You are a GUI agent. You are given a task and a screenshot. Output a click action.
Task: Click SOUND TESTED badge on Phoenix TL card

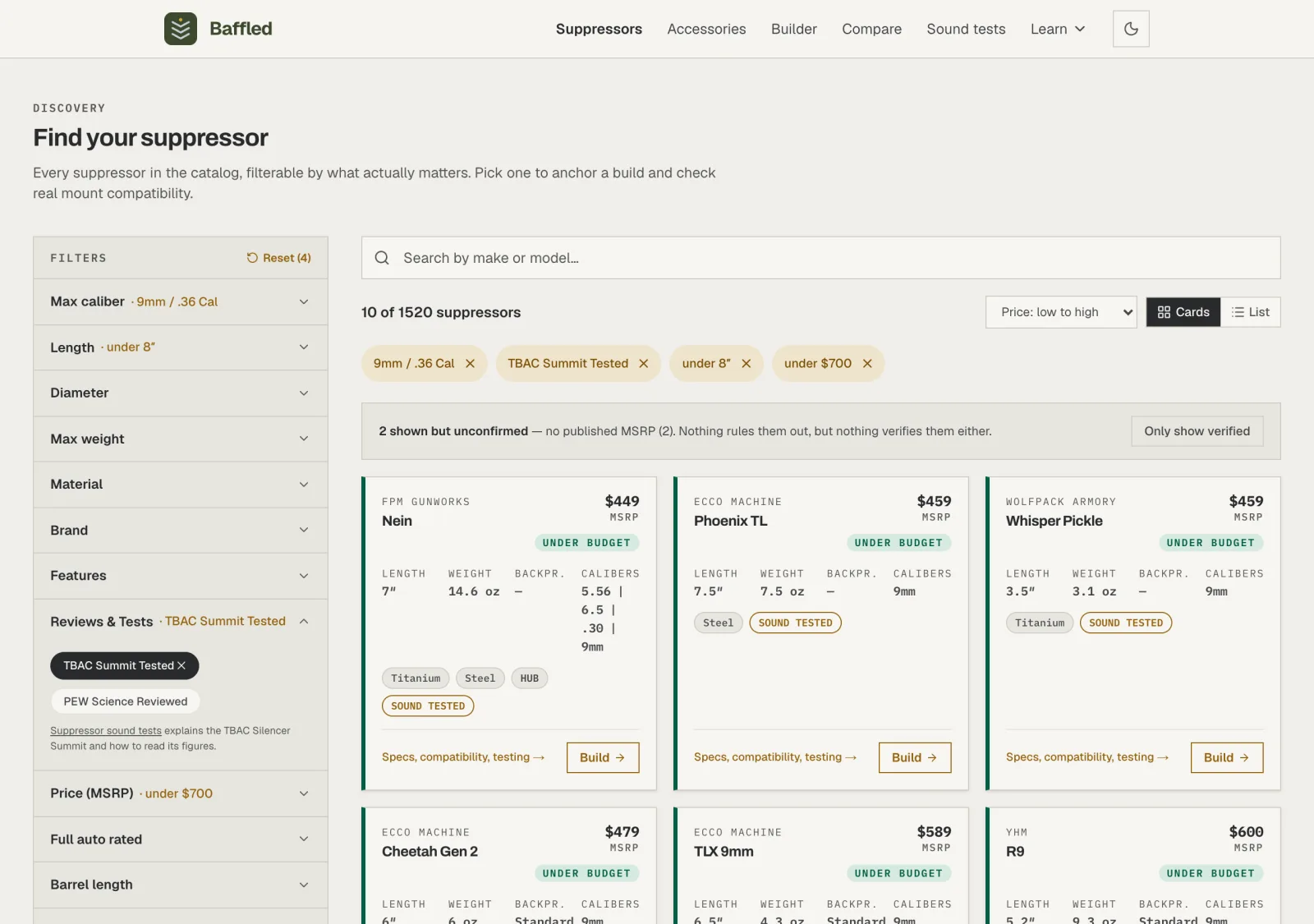796,623
